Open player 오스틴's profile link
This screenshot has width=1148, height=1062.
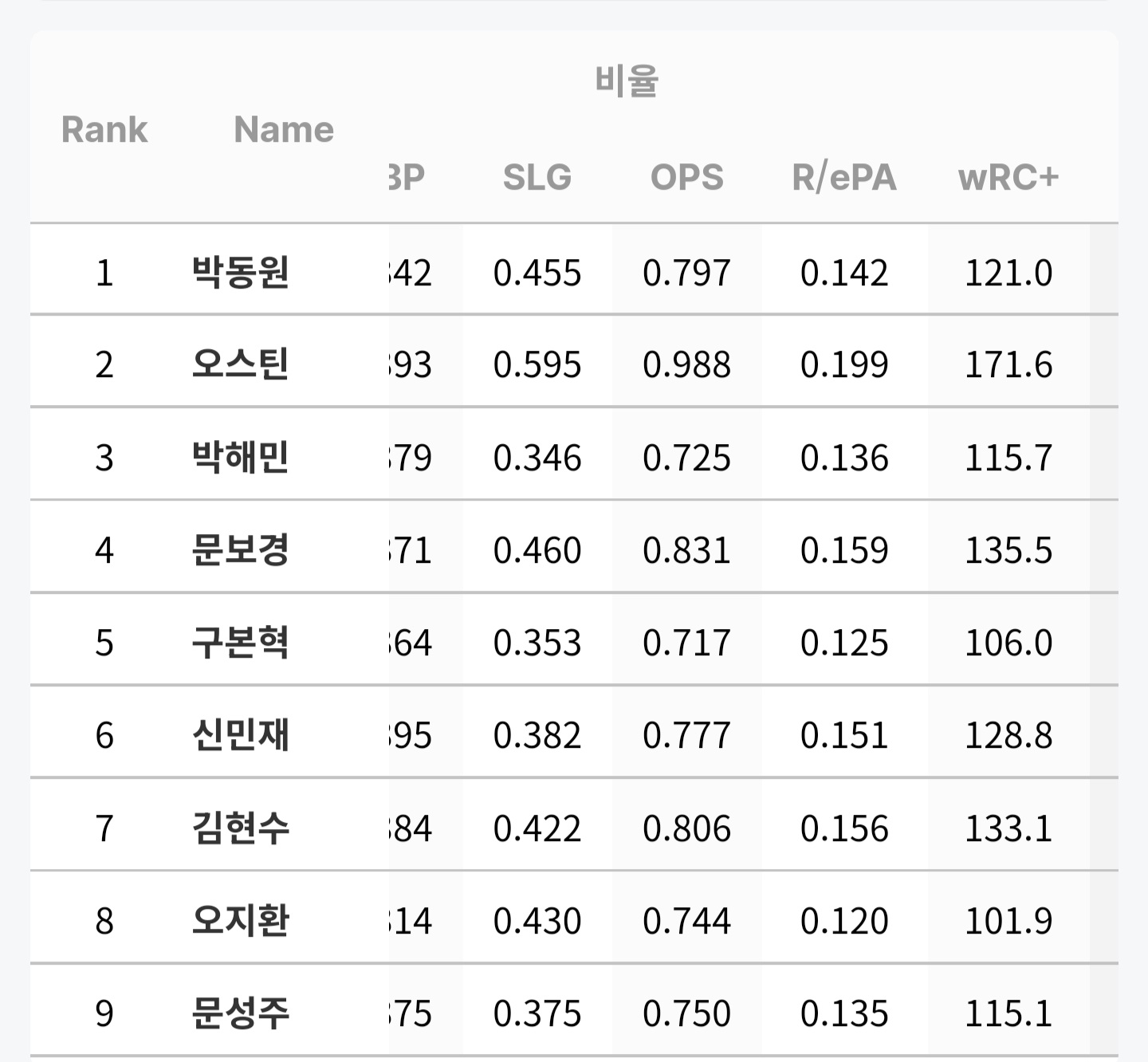coord(240,364)
